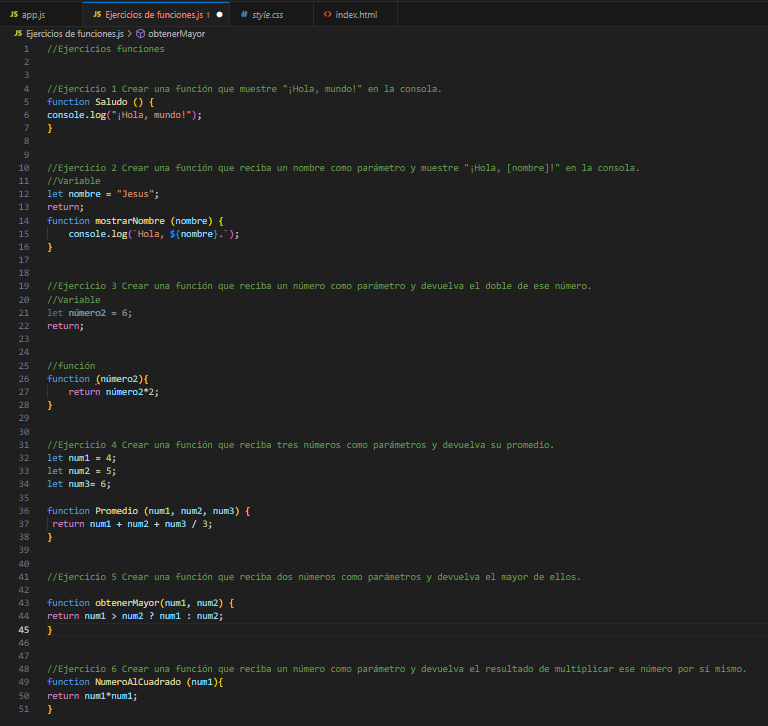
Task: Click the breadcrumb chevron separator
Action: [x=130, y=34]
